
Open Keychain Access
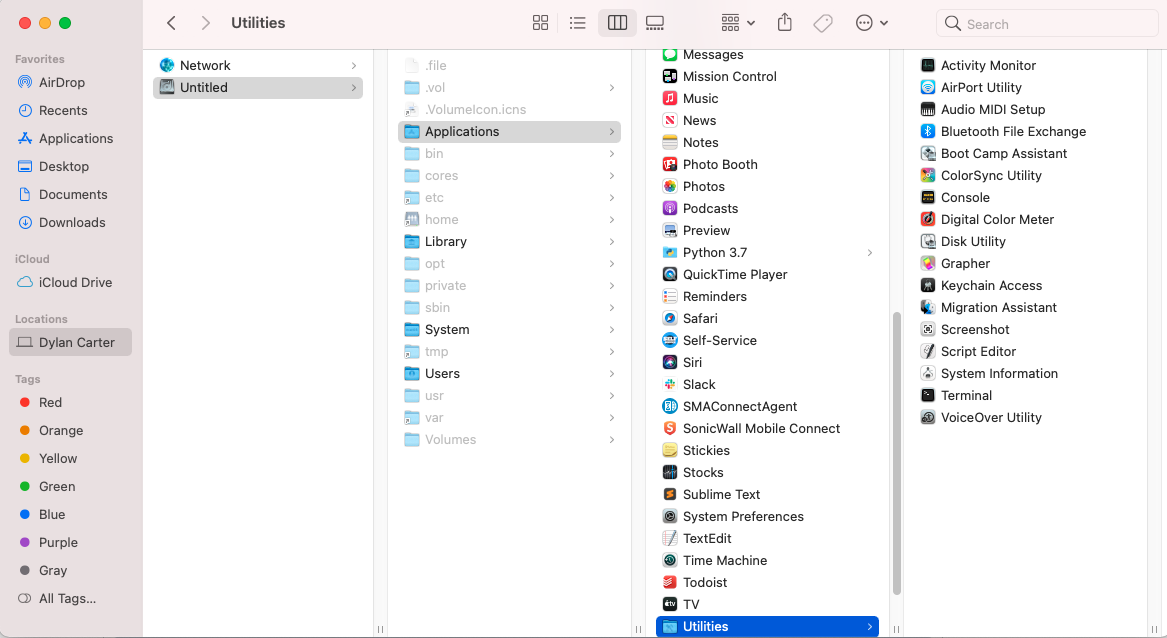point(990,285)
